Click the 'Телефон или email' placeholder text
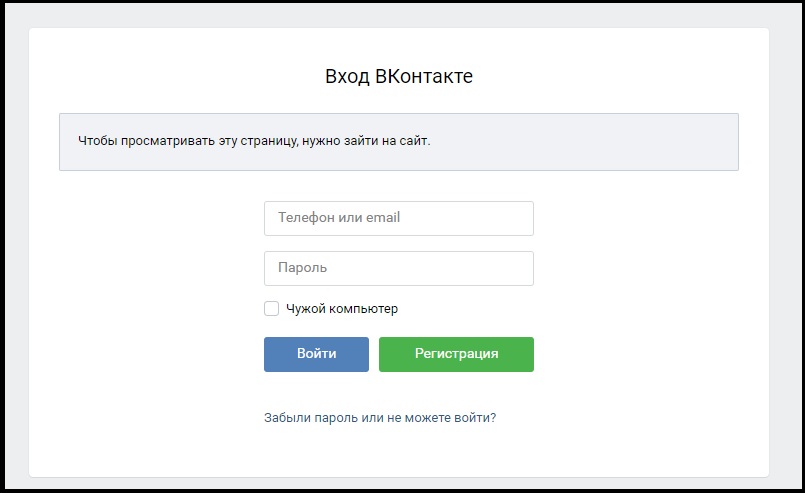The width and height of the screenshot is (805, 493). pyautogui.click(x=339, y=217)
